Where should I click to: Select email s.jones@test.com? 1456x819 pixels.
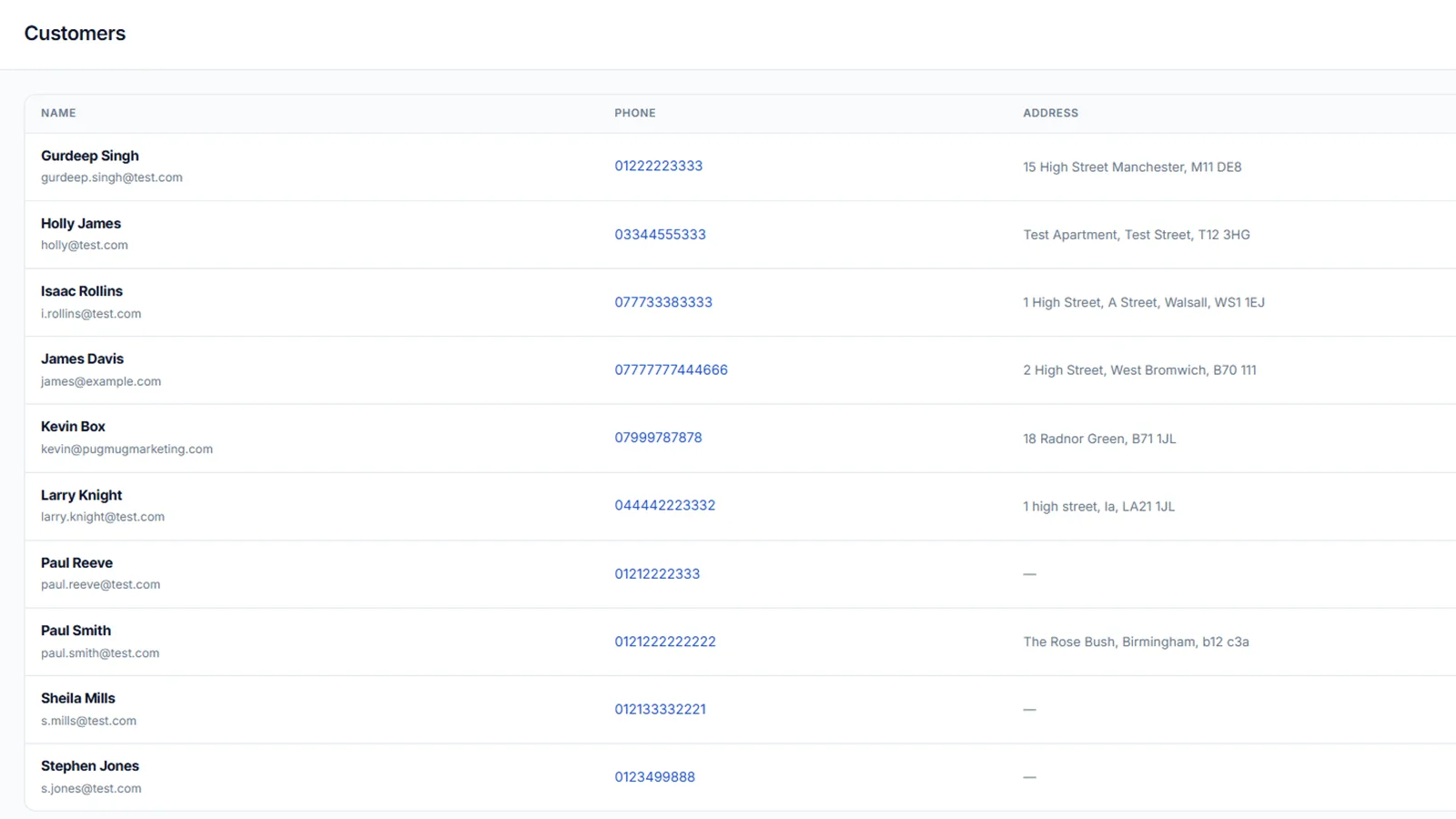click(91, 788)
